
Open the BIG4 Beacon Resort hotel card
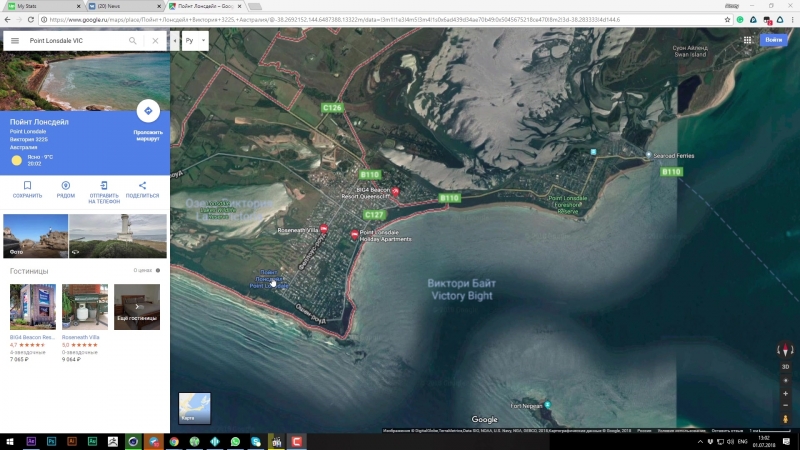click(x=33, y=323)
